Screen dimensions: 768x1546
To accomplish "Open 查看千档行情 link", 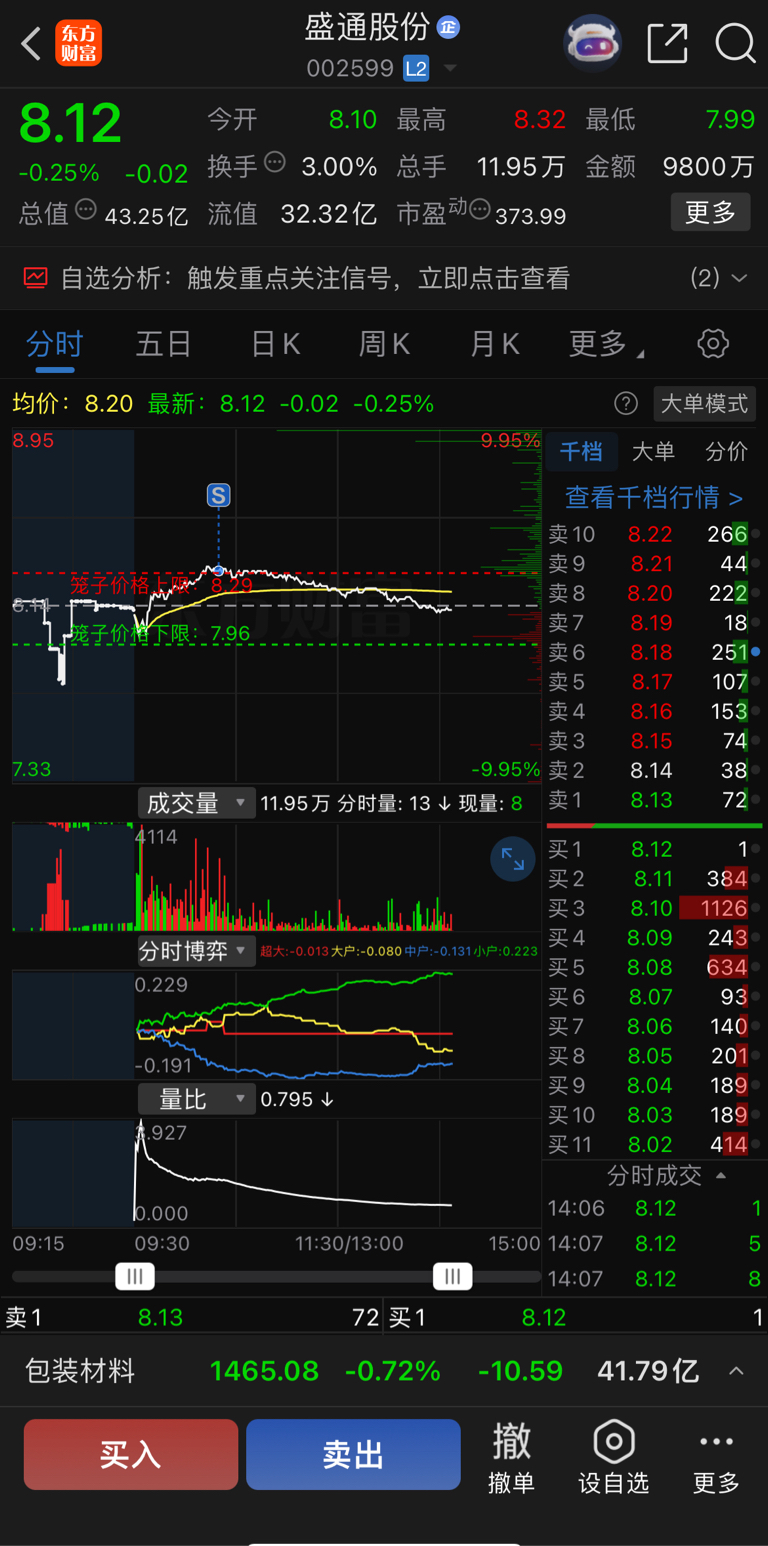I will pyautogui.click(x=654, y=497).
